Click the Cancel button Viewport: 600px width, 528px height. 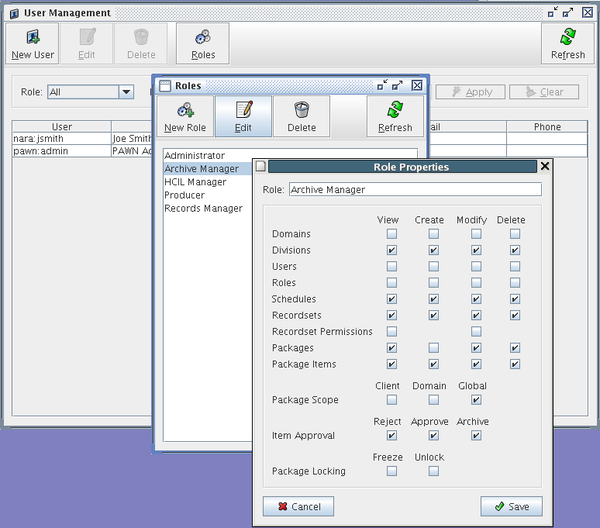(298, 506)
